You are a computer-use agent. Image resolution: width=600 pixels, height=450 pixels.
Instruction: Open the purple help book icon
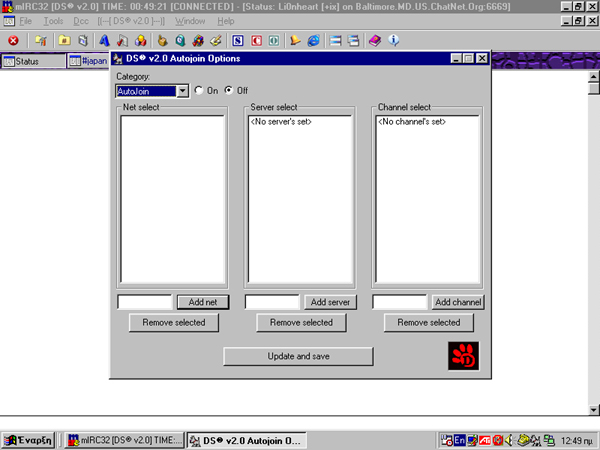375,41
